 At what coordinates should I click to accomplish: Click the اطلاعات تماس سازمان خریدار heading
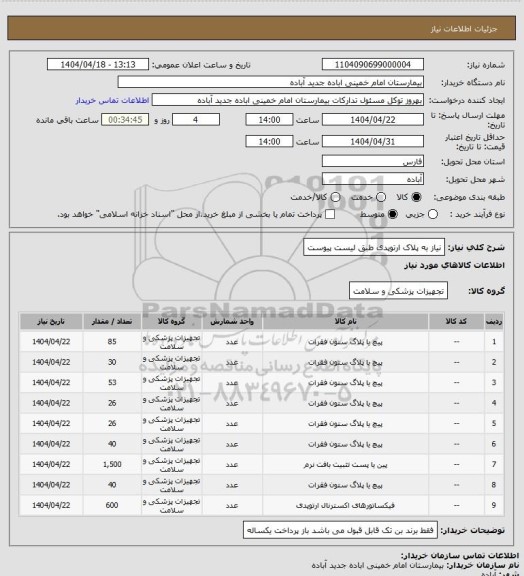click(x=460, y=555)
